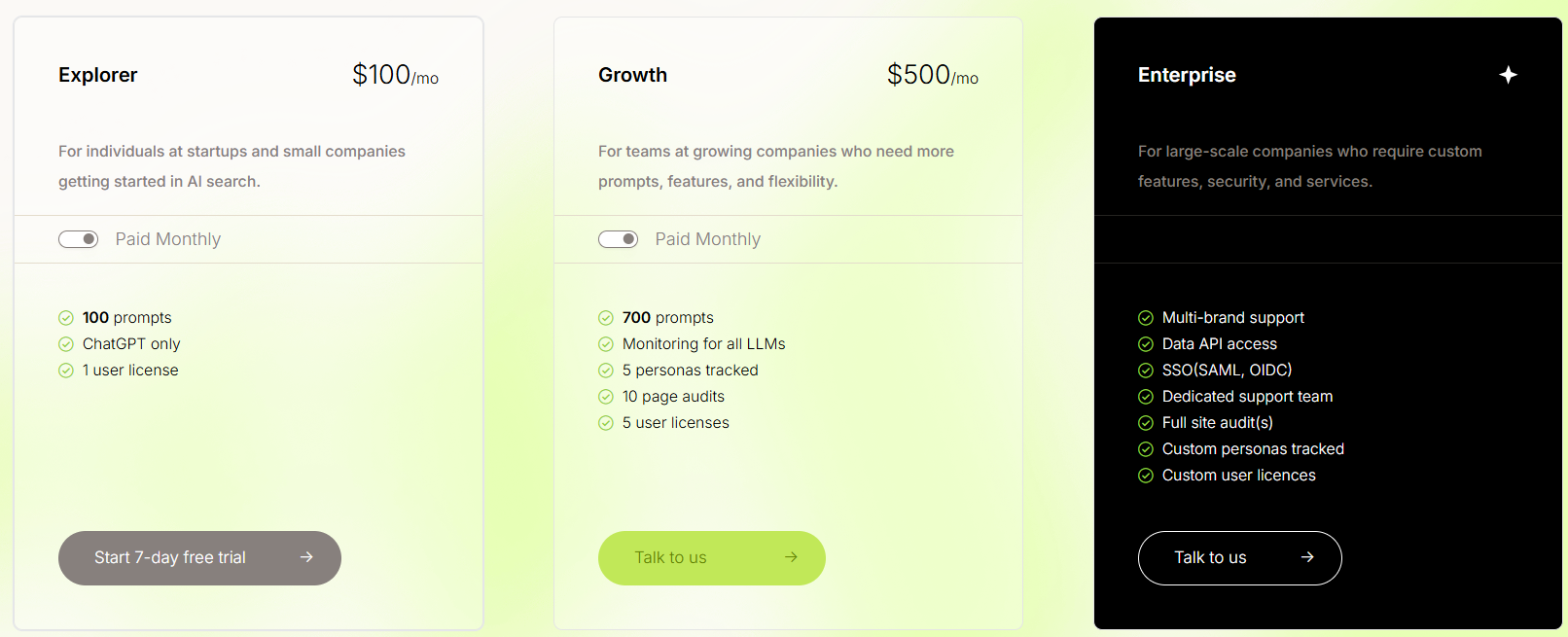
Task: Click the checkmark icon beside 100 prompts
Action: click(x=65, y=317)
